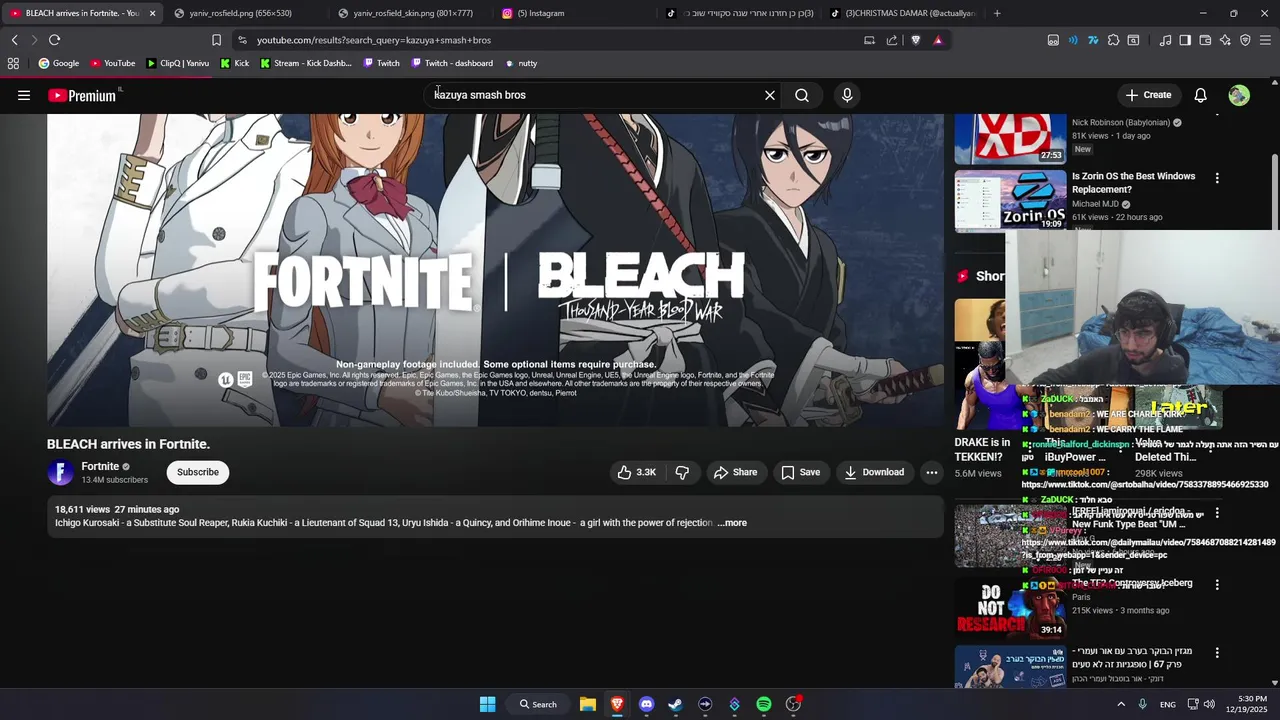Open Brave Rewards triangle icon
The width and height of the screenshot is (1280, 720).
coord(938,40)
